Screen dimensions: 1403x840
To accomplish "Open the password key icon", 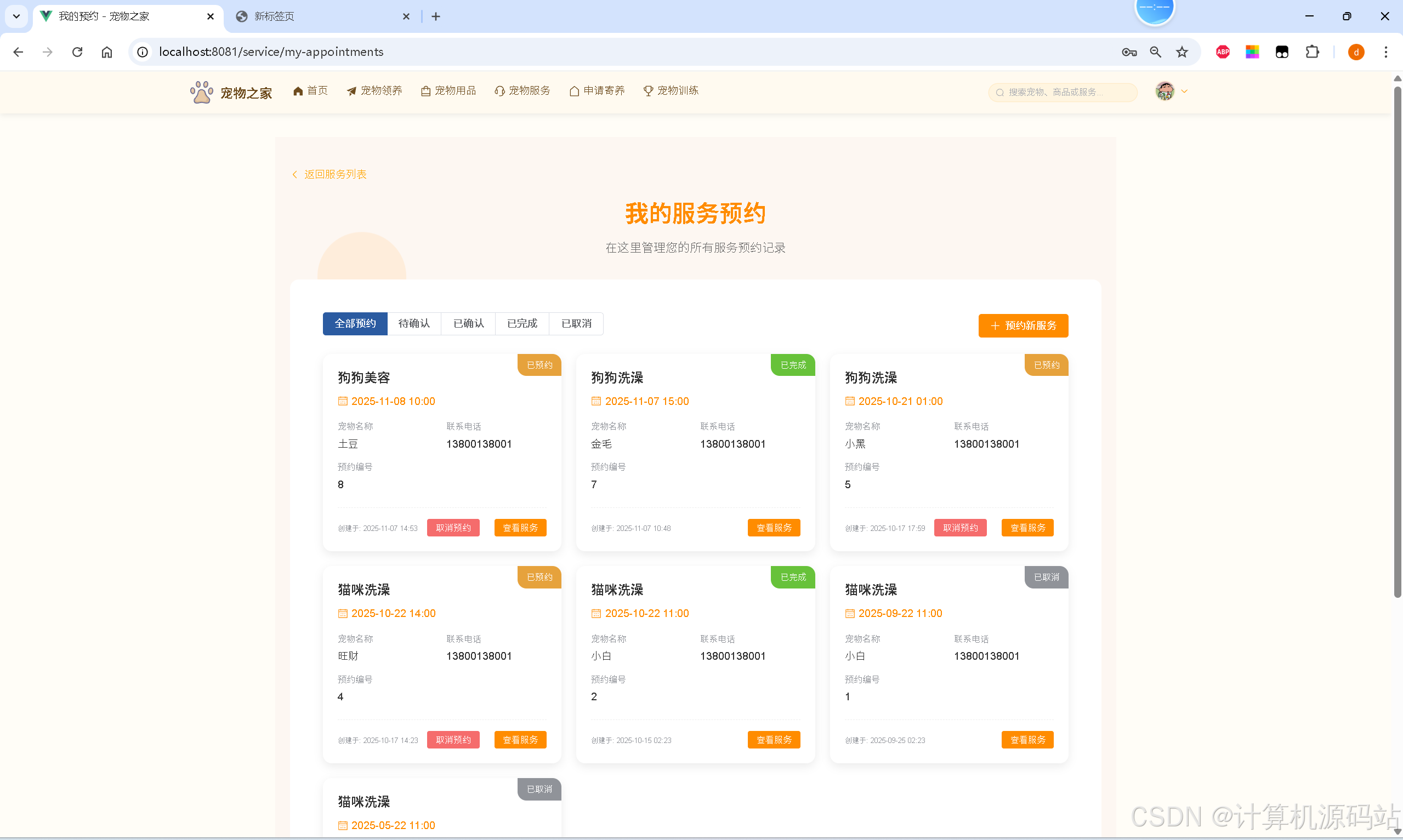I will point(1129,52).
